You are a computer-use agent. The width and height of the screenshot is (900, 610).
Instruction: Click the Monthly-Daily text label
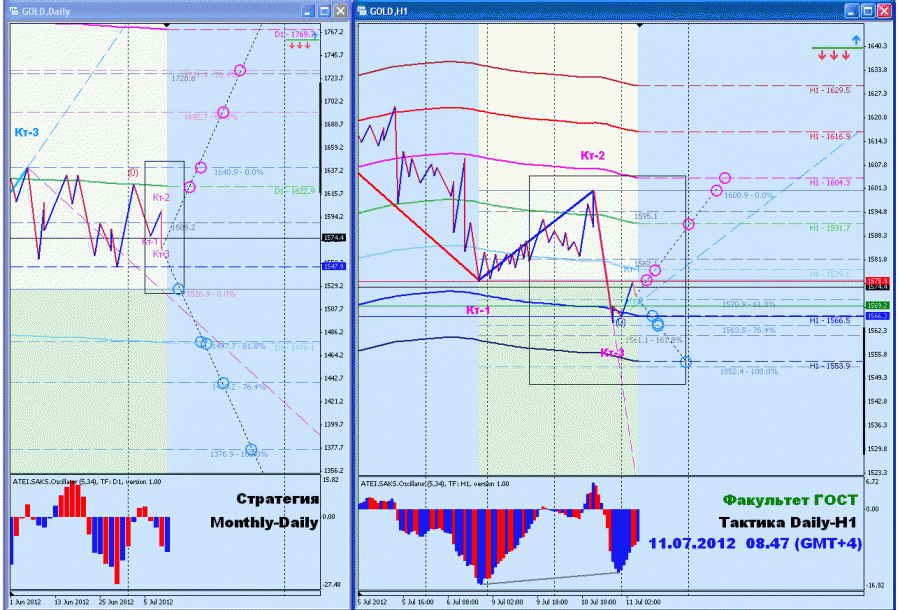pyautogui.click(x=264, y=523)
